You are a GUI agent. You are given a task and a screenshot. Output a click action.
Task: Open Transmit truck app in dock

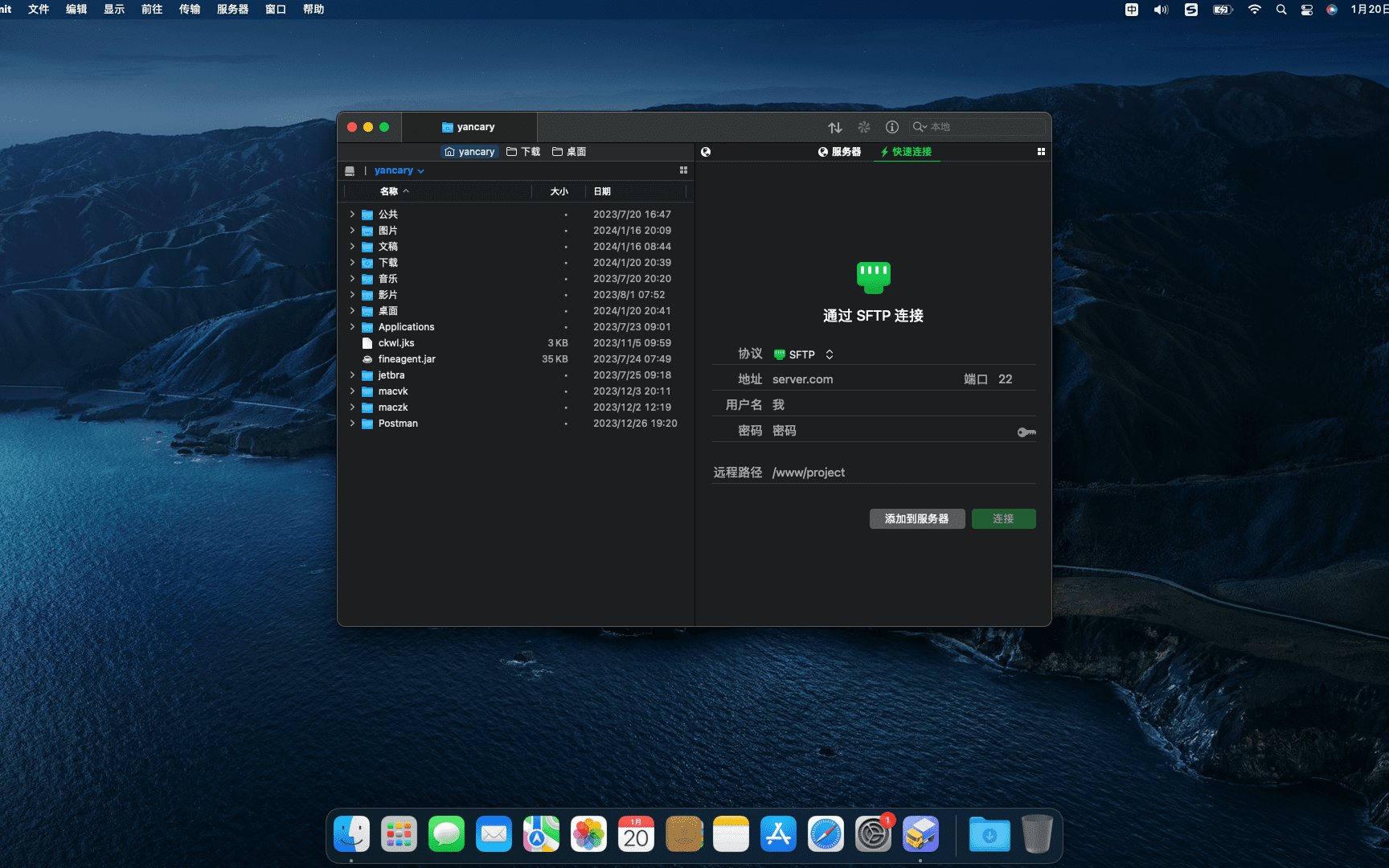[x=920, y=834]
